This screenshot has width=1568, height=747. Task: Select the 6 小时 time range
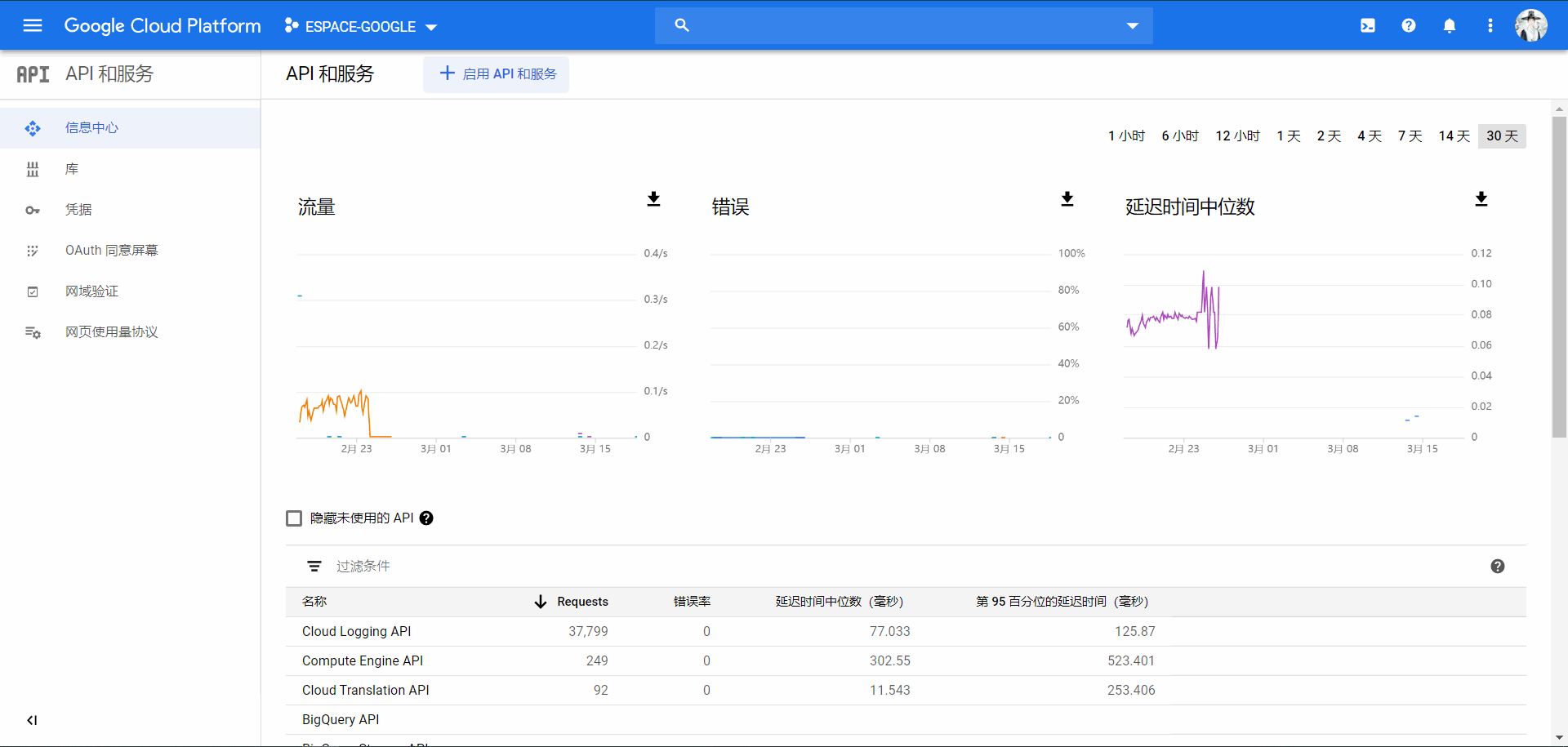pos(1180,136)
